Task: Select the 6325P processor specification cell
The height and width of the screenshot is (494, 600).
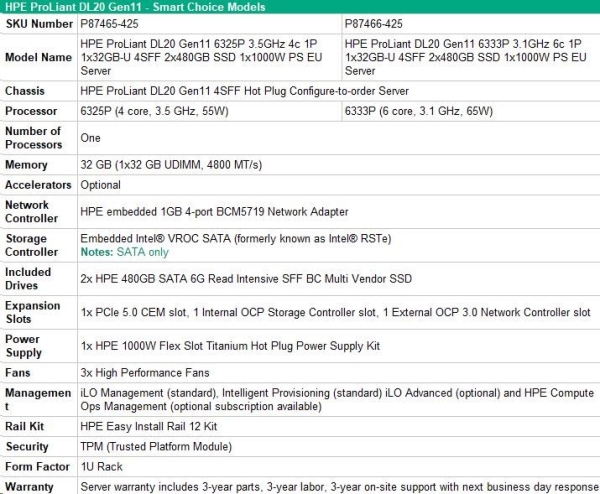Action: tap(154, 111)
